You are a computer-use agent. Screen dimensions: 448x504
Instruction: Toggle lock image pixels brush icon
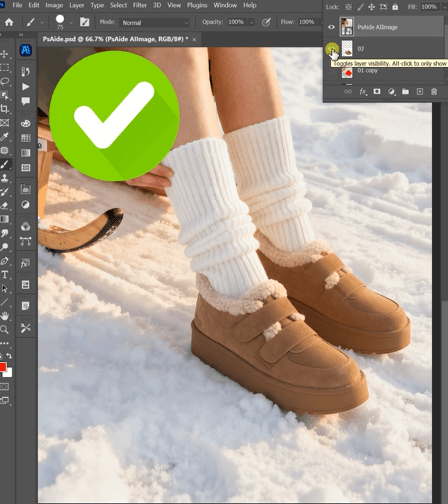pyautogui.click(x=360, y=7)
